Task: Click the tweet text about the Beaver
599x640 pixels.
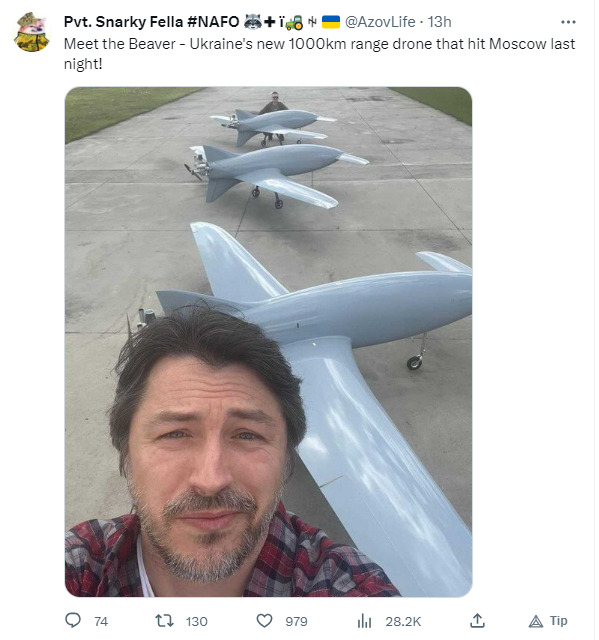Action: pos(319,53)
